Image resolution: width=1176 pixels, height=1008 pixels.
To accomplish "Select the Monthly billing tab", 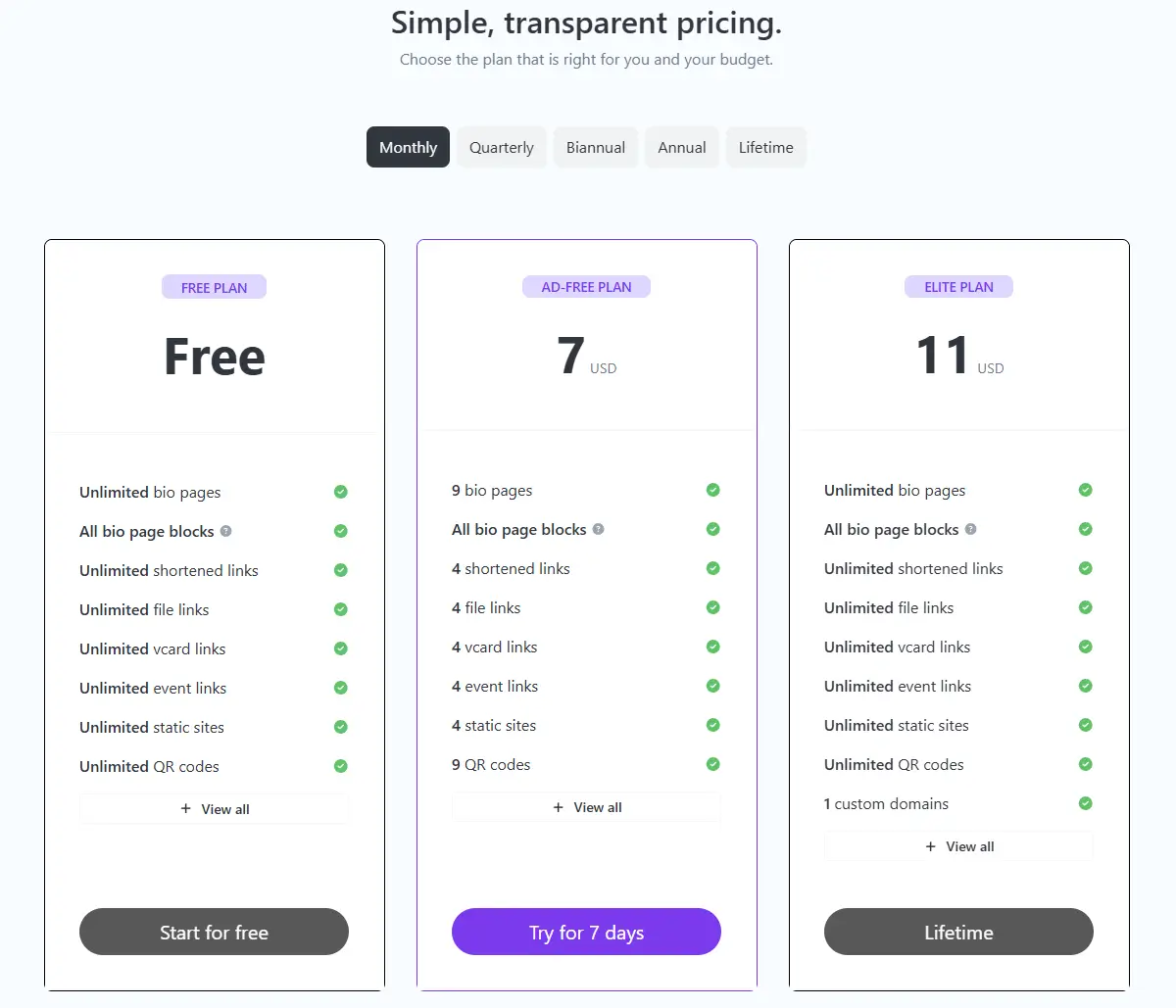I will tap(408, 148).
